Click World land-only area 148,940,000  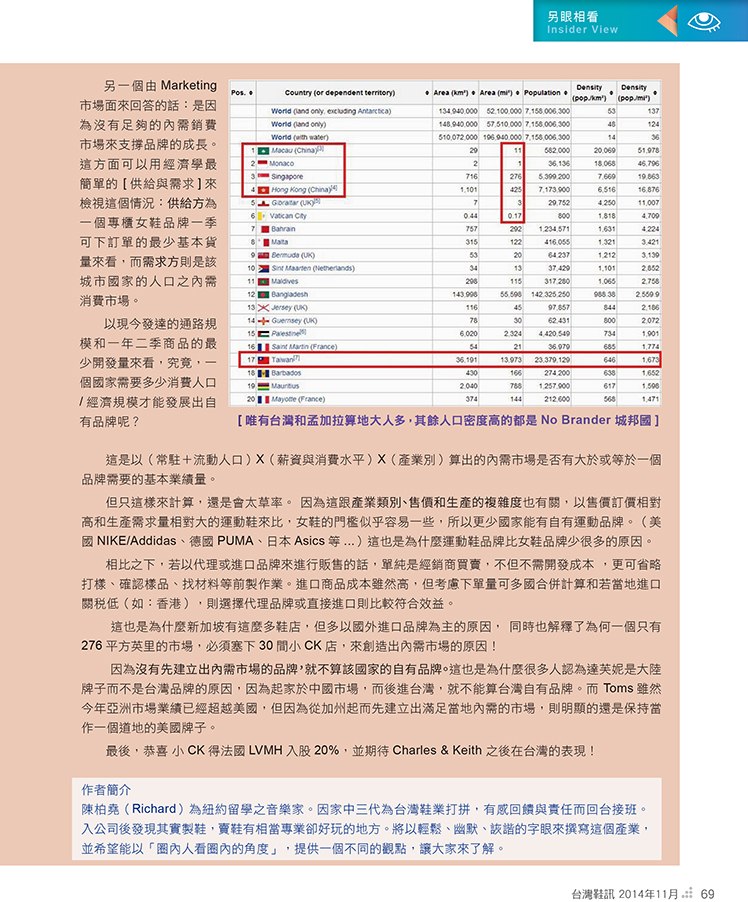coord(458,124)
